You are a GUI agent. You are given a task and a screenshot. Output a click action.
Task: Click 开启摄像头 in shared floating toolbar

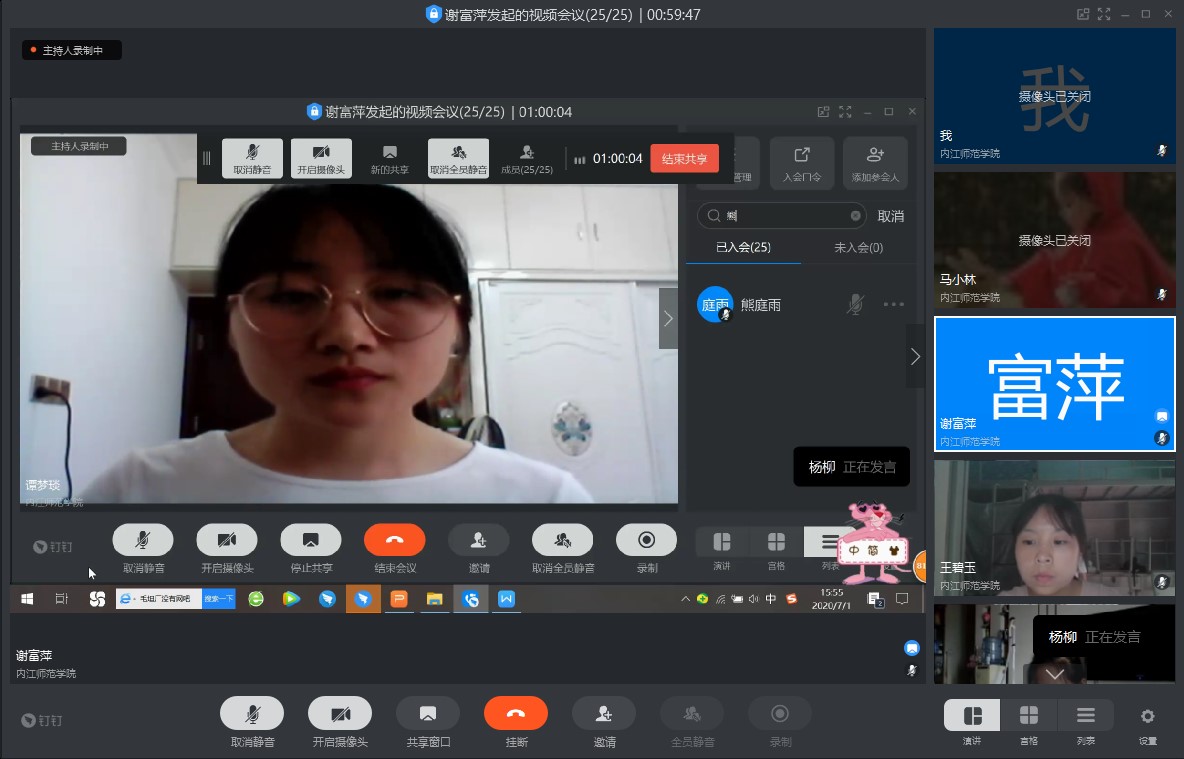(x=321, y=159)
